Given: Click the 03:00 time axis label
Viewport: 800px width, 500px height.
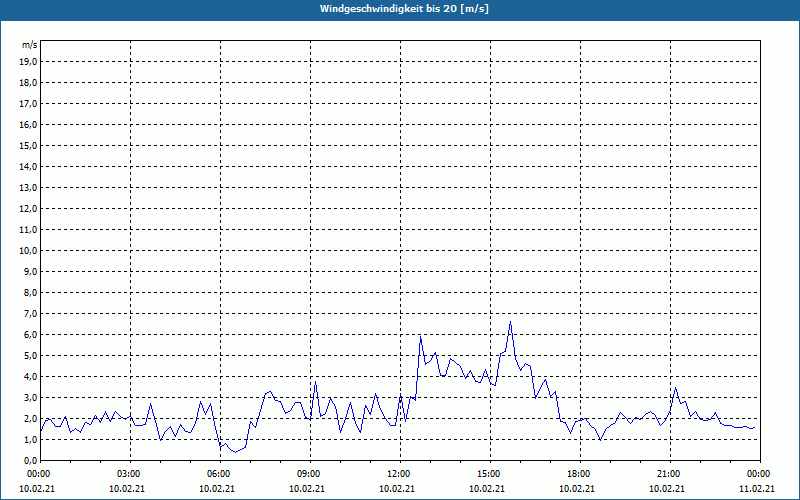Looking at the screenshot, I should [x=129, y=474].
